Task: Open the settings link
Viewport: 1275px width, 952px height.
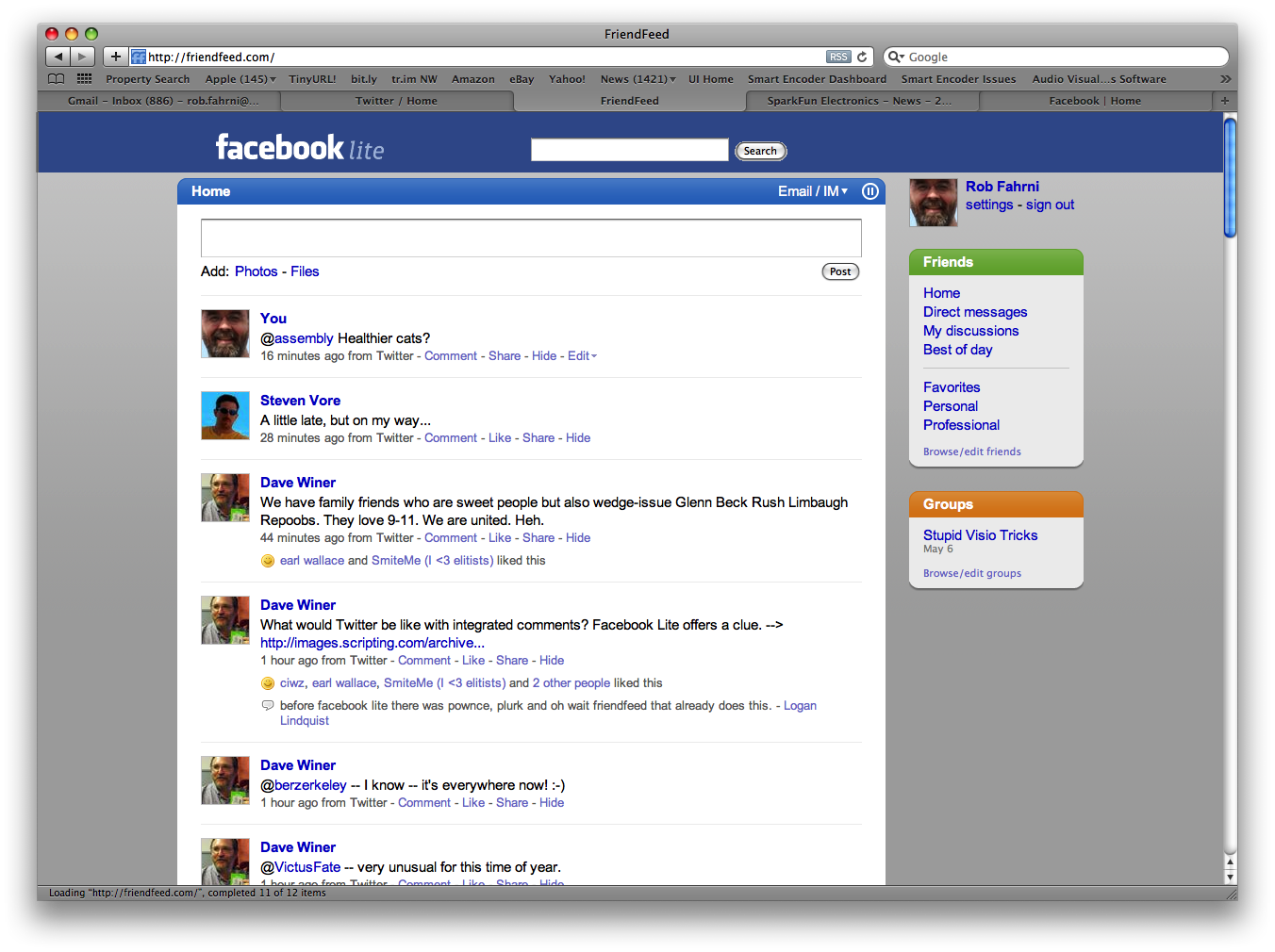Action: tap(989, 205)
